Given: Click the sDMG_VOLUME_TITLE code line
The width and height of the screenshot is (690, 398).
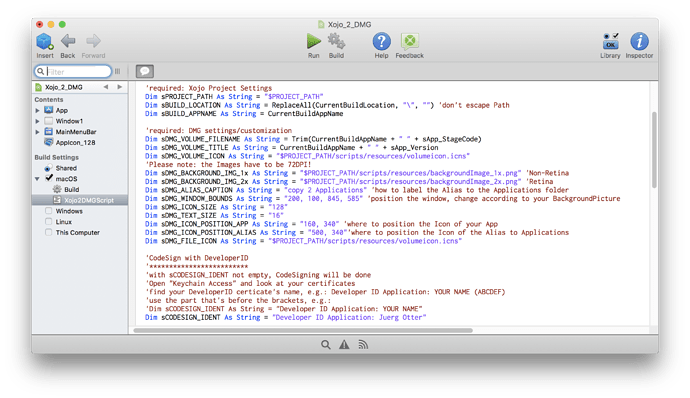Looking at the screenshot, I should [x=292, y=147].
